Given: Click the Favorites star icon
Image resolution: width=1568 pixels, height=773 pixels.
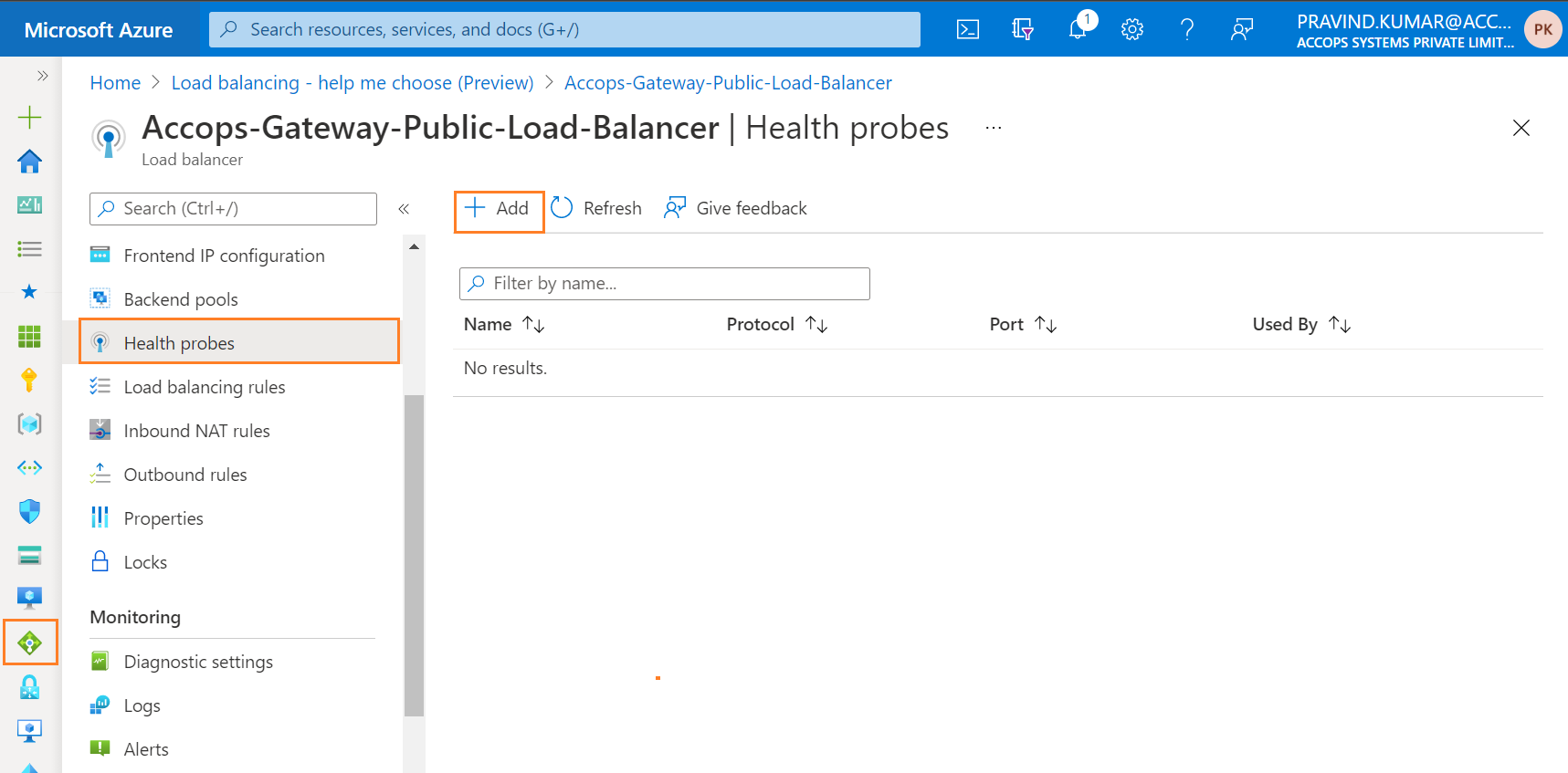Looking at the screenshot, I should point(29,292).
